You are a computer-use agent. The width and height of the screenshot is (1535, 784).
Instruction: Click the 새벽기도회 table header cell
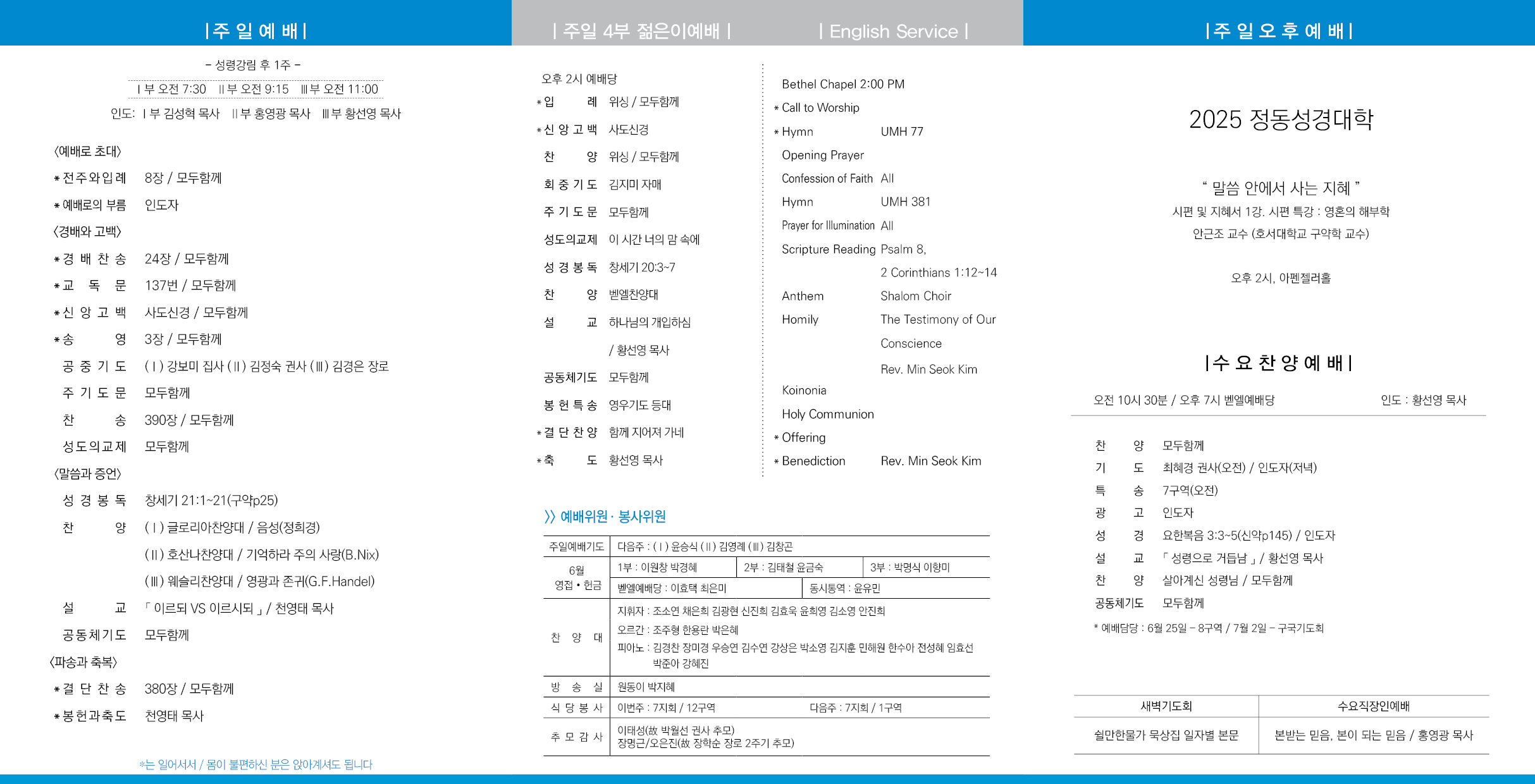1166,706
